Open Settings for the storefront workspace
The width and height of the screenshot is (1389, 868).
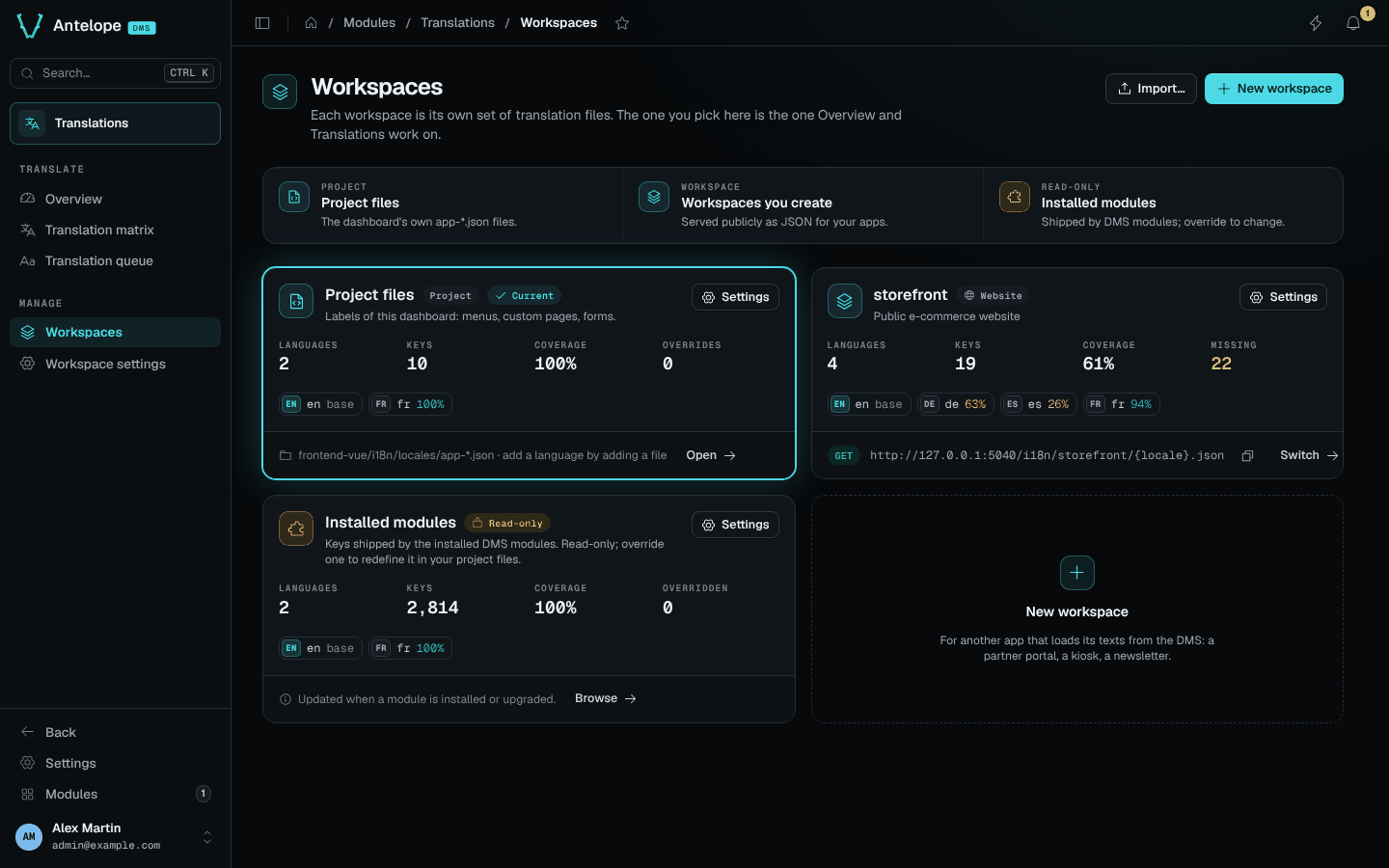(1283, 297)
